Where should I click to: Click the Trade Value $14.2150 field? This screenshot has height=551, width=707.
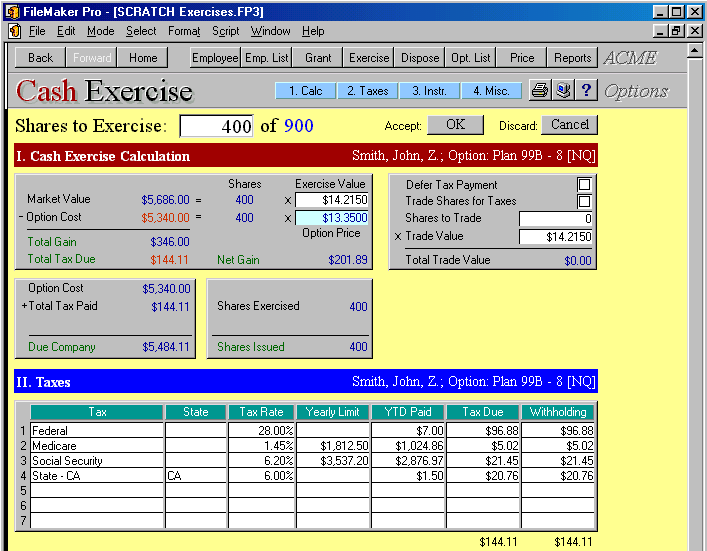click(x=556, y=237)
